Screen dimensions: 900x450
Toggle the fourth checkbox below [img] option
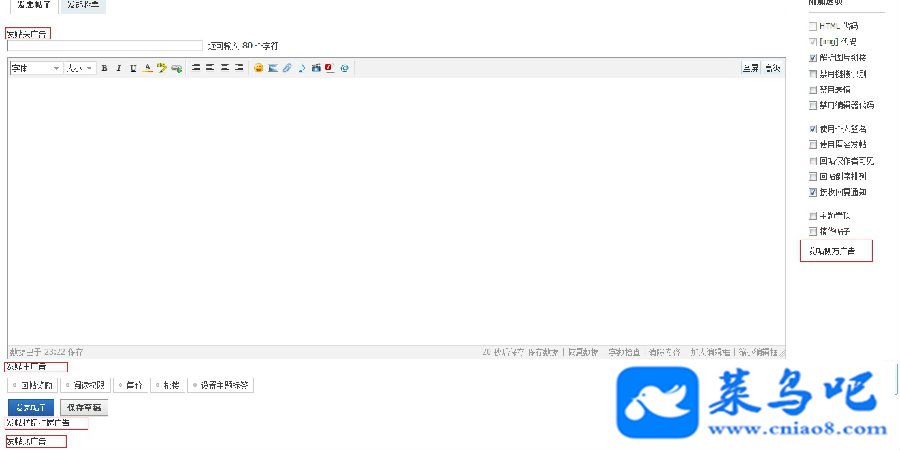point(812,74)
